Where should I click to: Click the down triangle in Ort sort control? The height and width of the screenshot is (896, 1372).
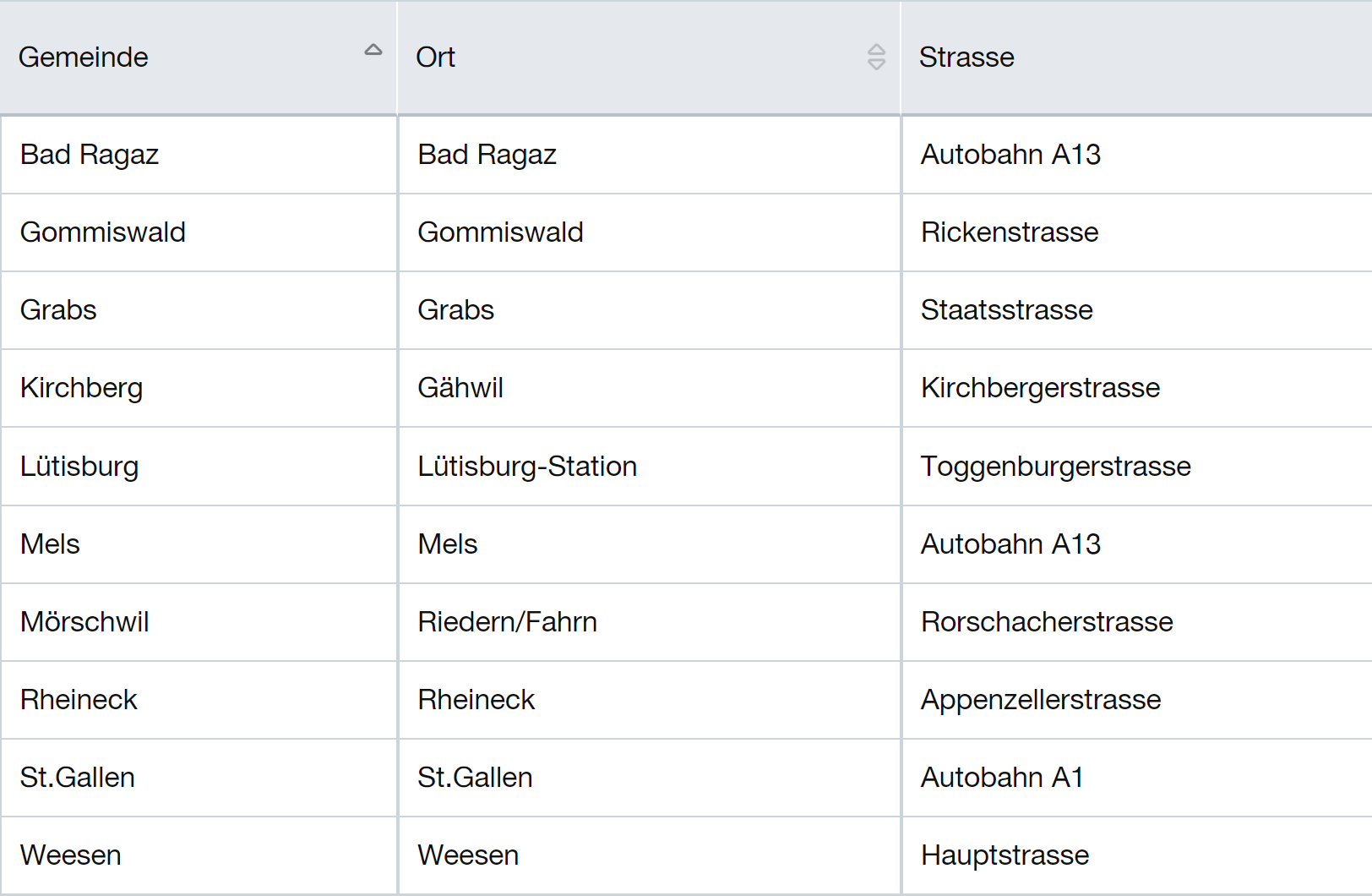[x=876, y=64]
